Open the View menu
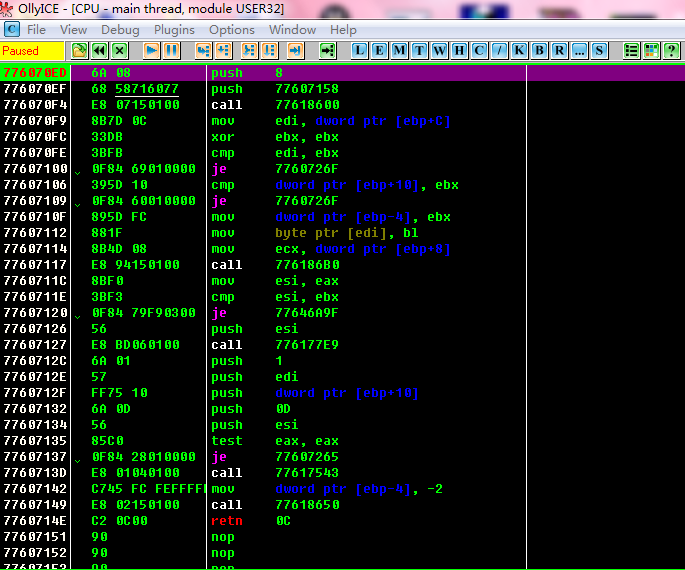This screenshot has height=570, width=685. (x=73, y=30)
